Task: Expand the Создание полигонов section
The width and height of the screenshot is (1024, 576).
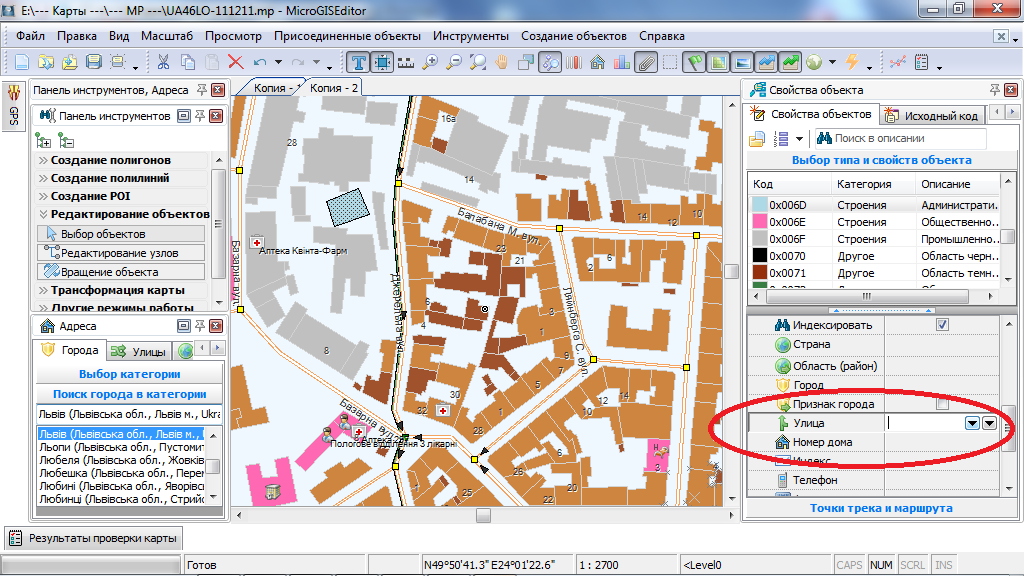Action: click(110, 160)
